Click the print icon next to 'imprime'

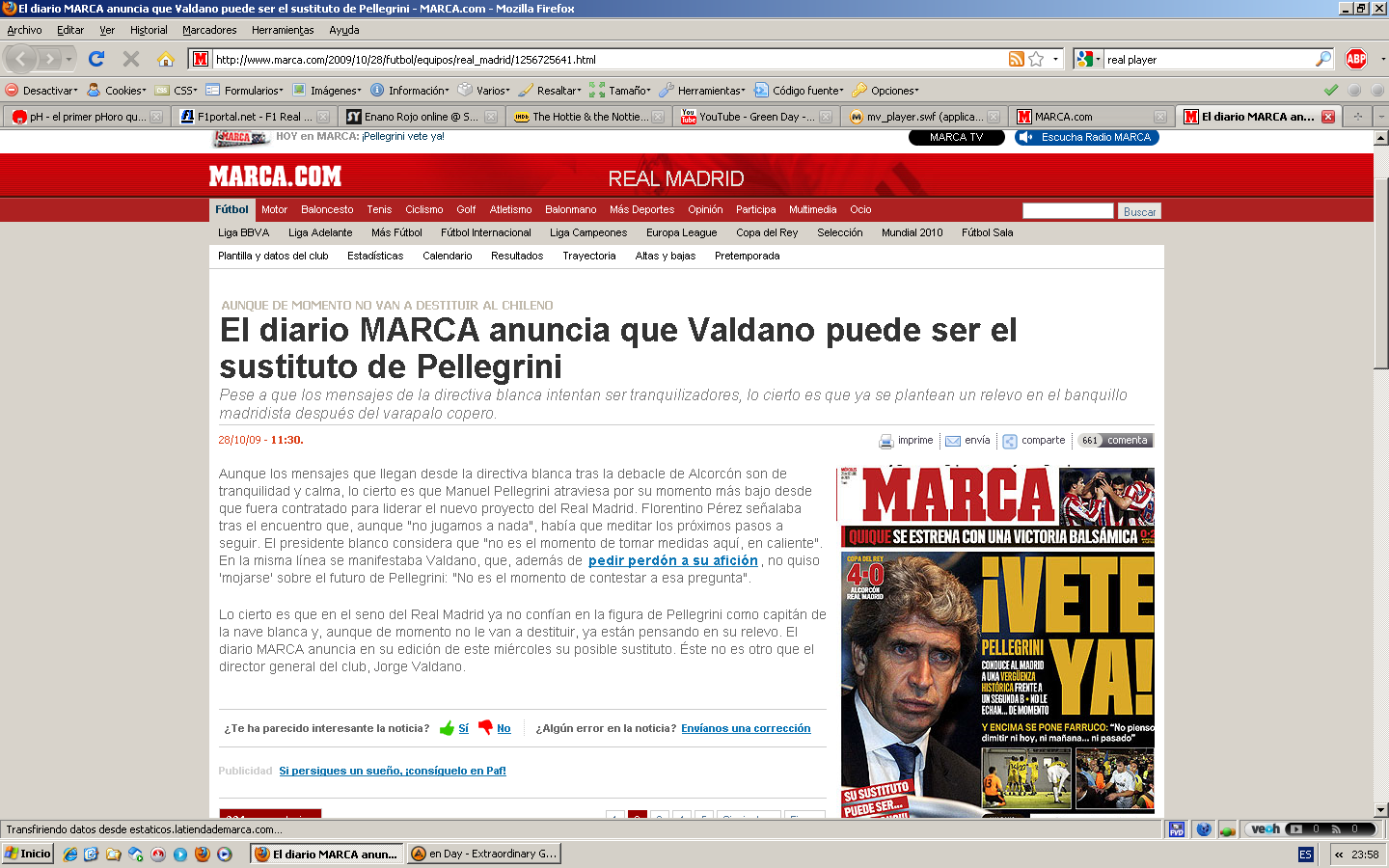pyautogui.click(x=886, y=441)
